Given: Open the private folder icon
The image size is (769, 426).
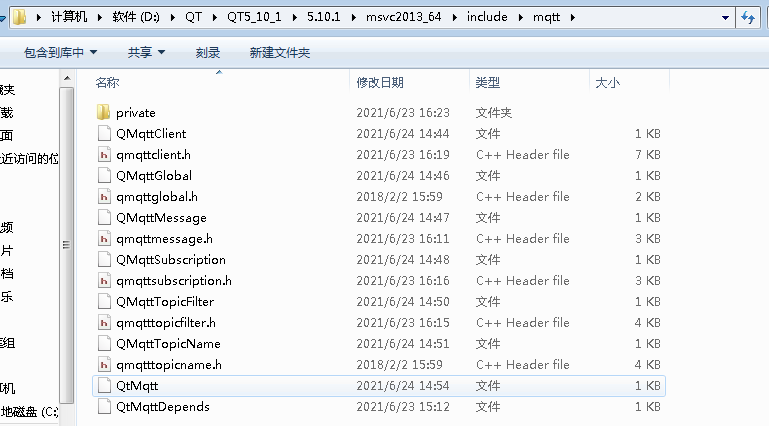Looking at the screenshot, I should tap(103, 112).
